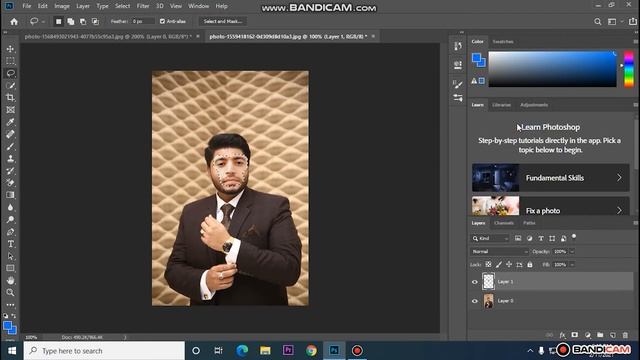This screenshot has height=360, width=640.
Task: Open the Opacity dropdown arrow
Action: pyautogui.click(x=572, y=251)
